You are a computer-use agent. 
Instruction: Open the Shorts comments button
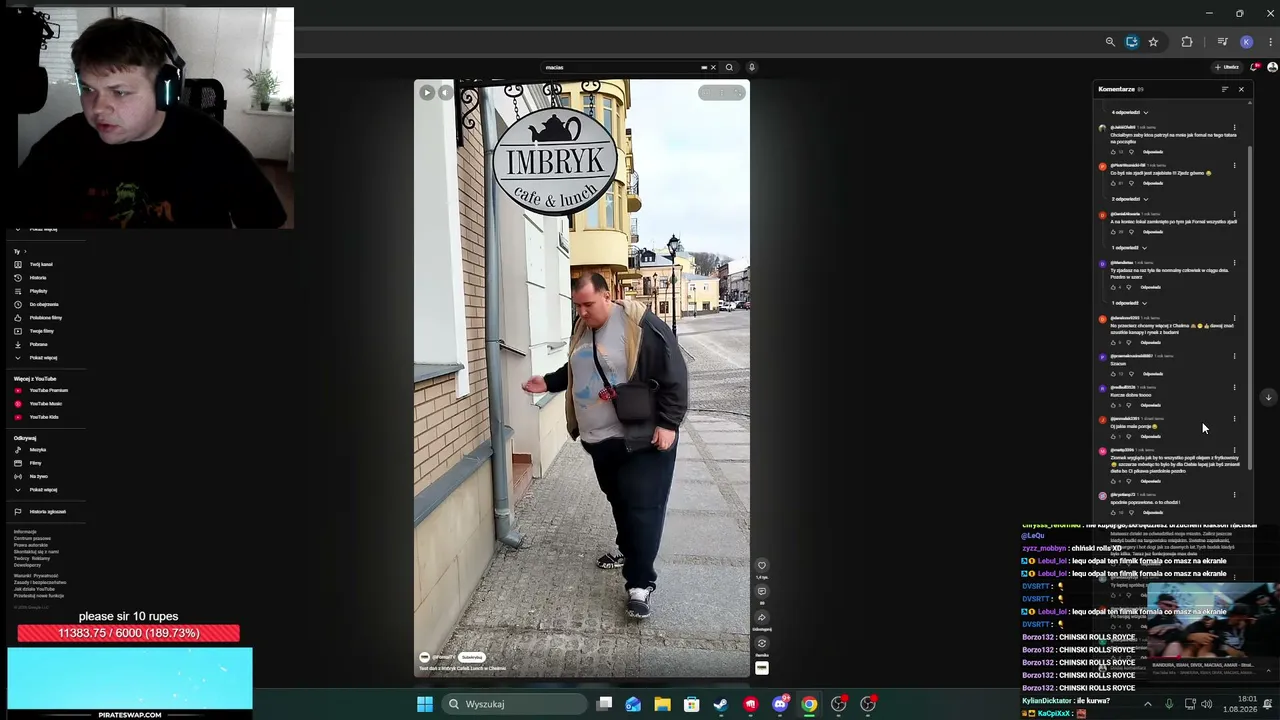tap(762, 591)
